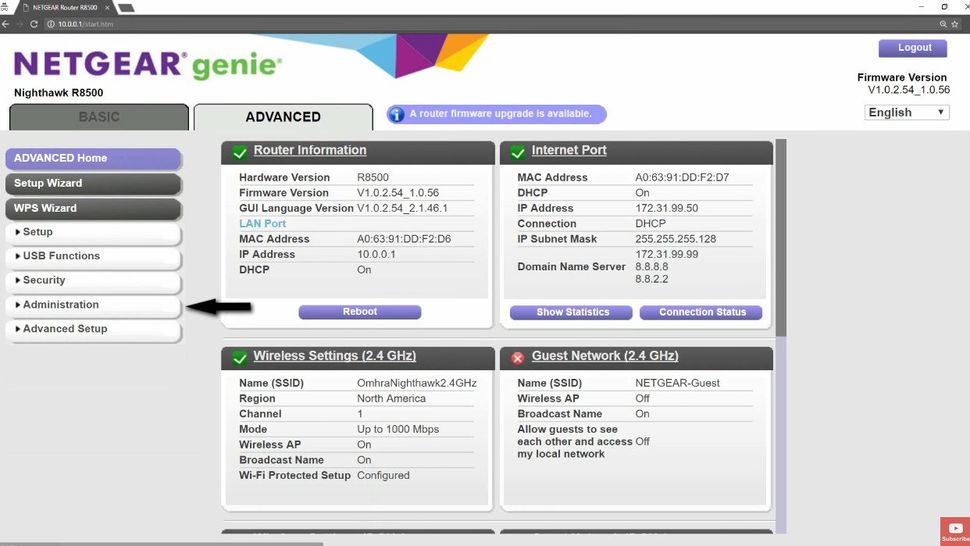Image resolution: width=970 pixels, height=546 pixels.
Task: Click the Reboot button
Action: point(359,312)
